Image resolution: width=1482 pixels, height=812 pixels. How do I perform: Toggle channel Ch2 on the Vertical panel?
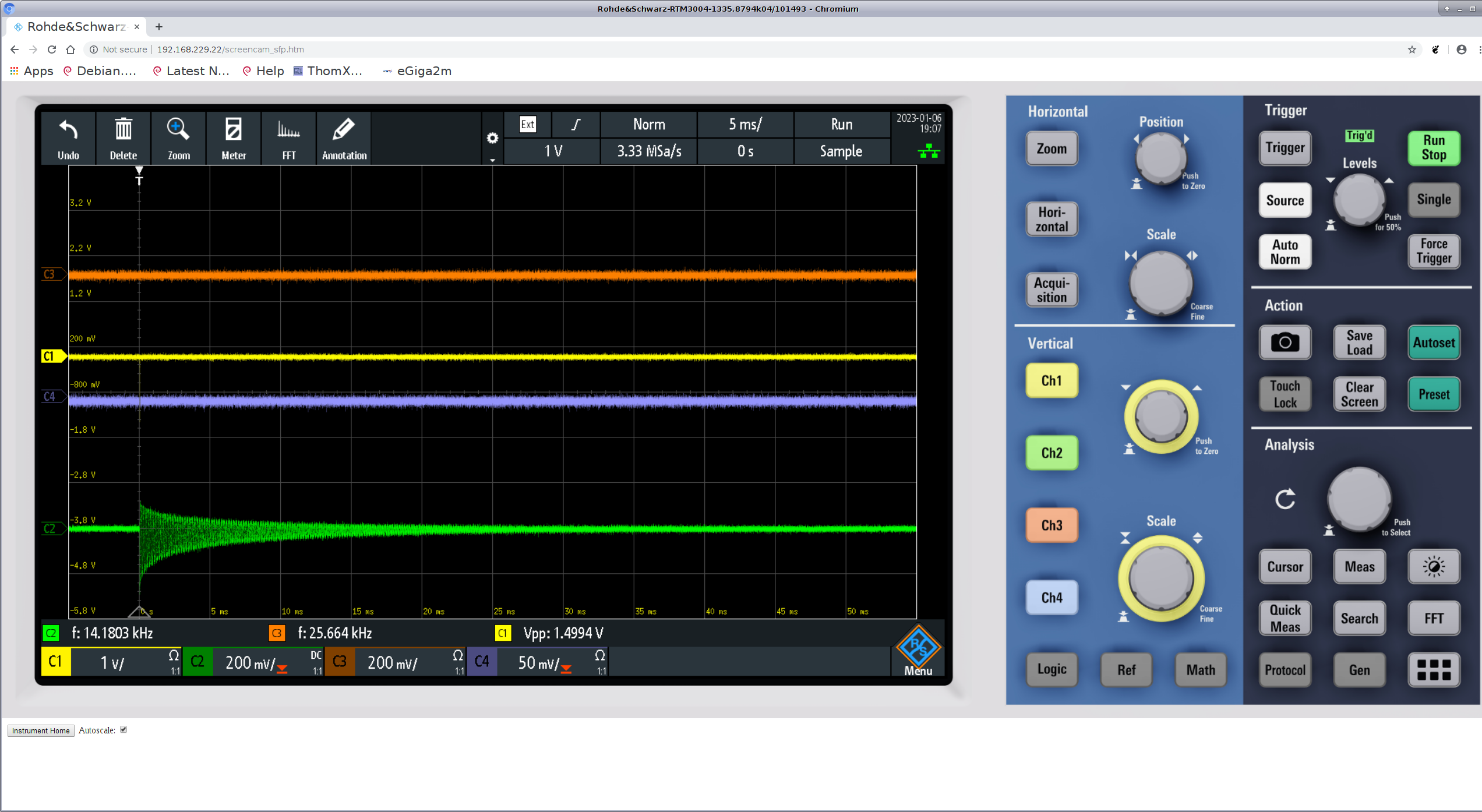(1051, 453)
